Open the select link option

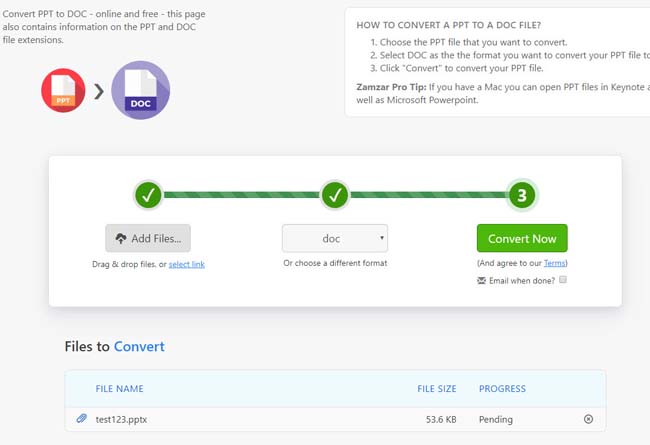pos(187,264)
